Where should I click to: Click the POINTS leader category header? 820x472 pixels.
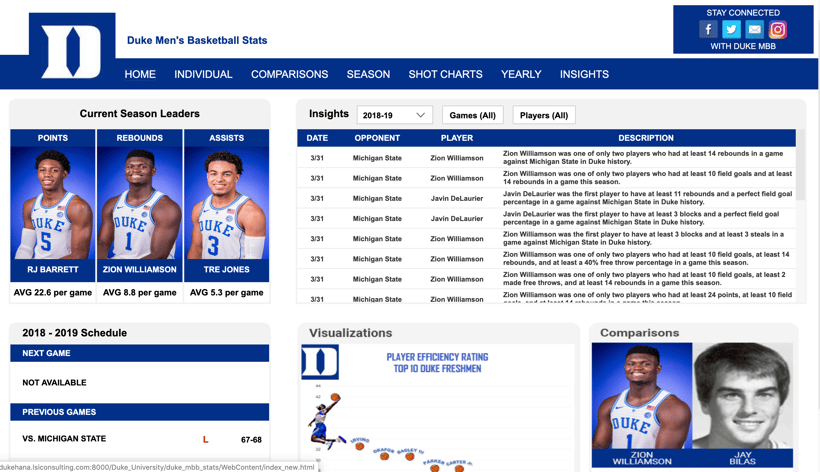[x=53, y=138]
